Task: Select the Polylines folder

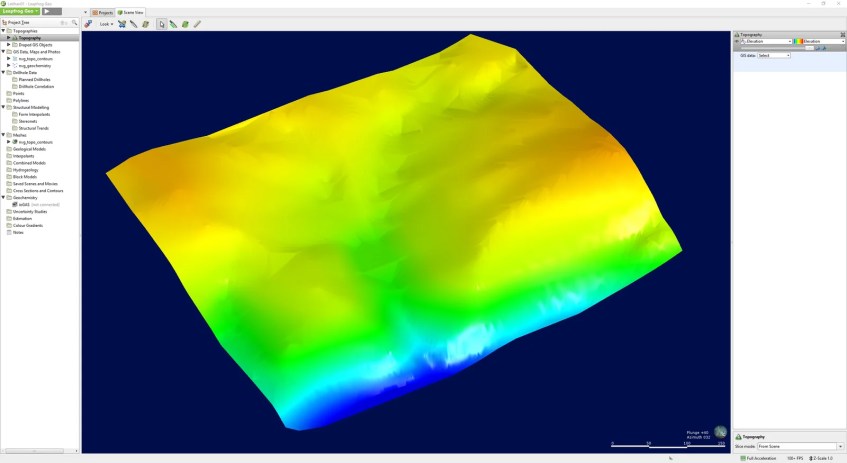Action: [21, 100]
